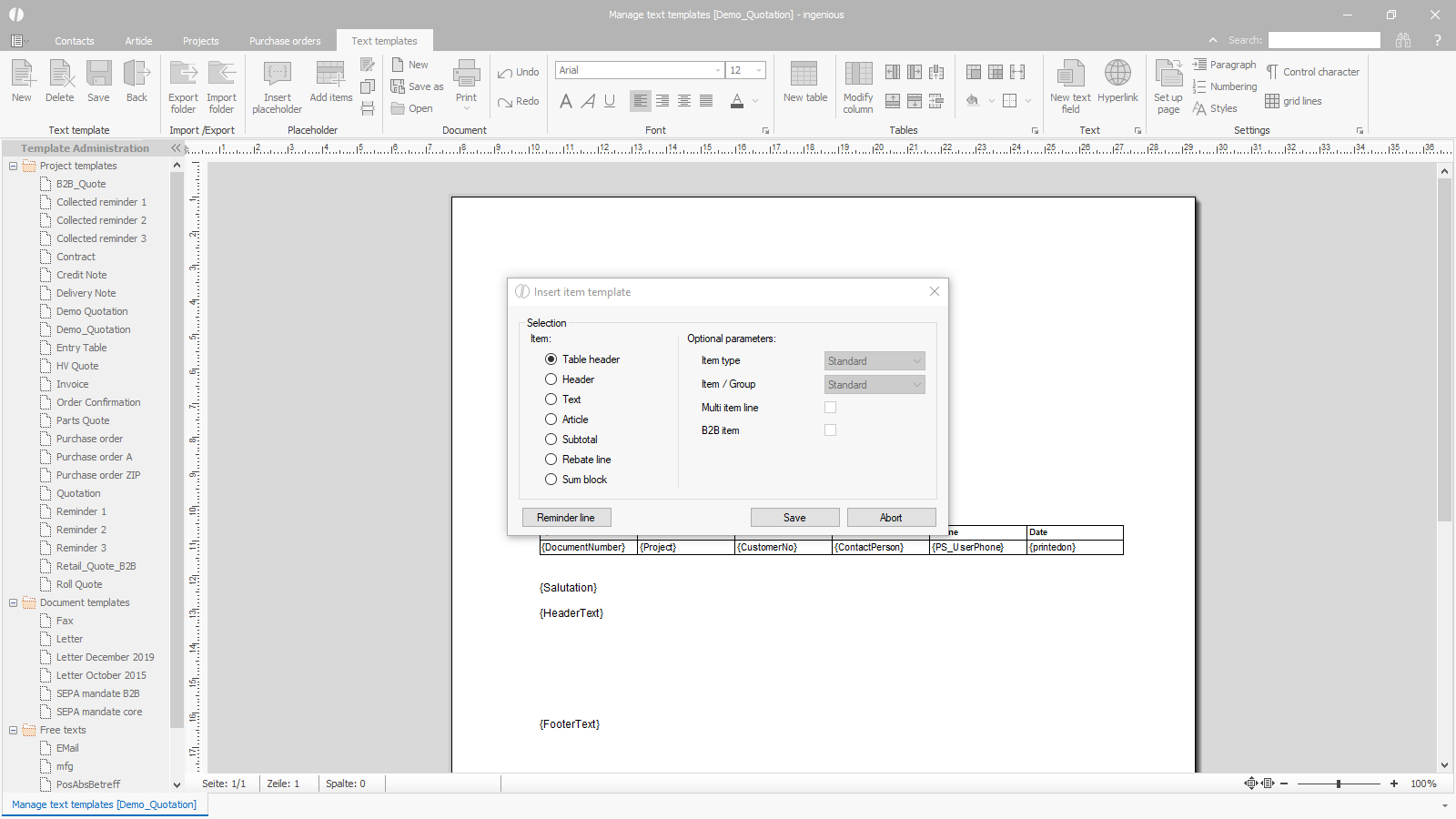Image resolution: width=1456 pixels, height=819 pixels.
Task: Open the Item type dropdown
Action: pyautogui.click(x=875, y=361)
